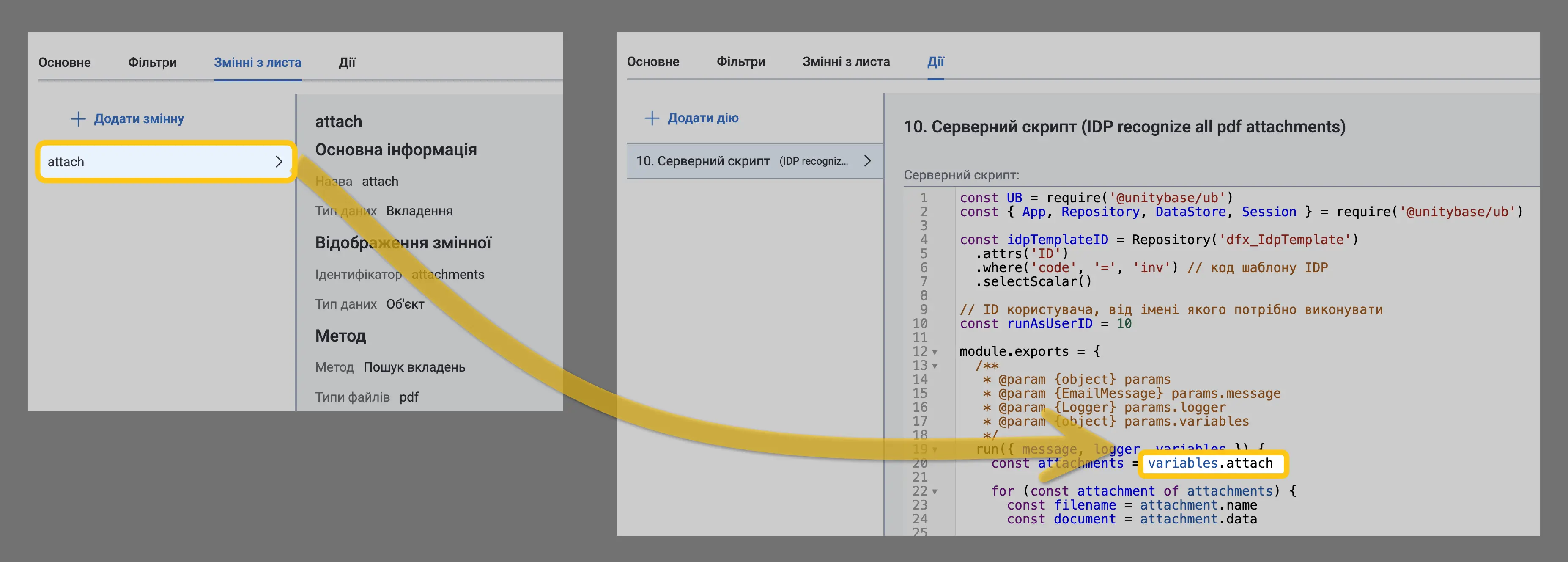Click the attachments identifier value
The width and height of the screenshot is (1568, 562).
point(448,275)
